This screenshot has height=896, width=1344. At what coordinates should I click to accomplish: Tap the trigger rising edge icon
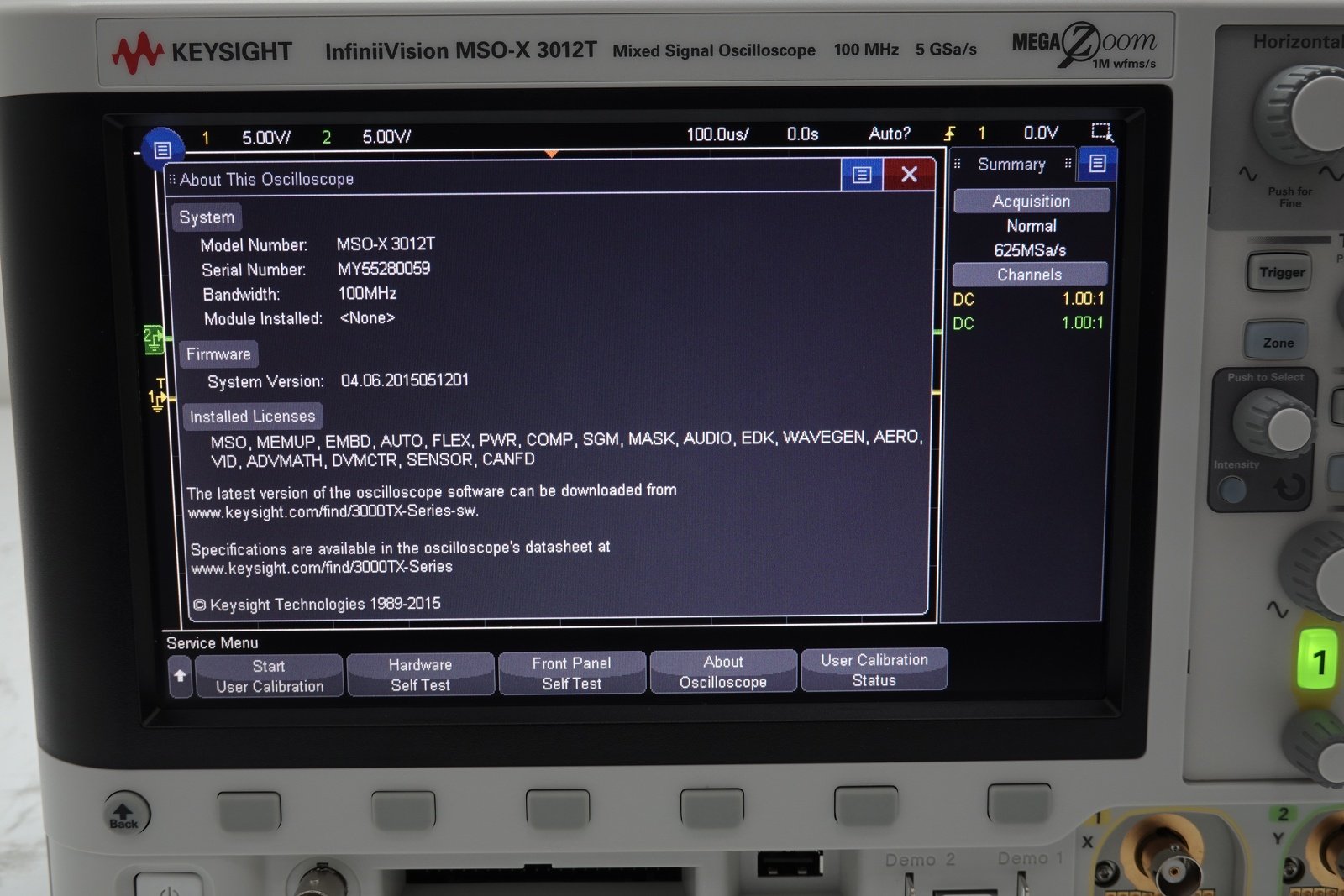point(949,133)
